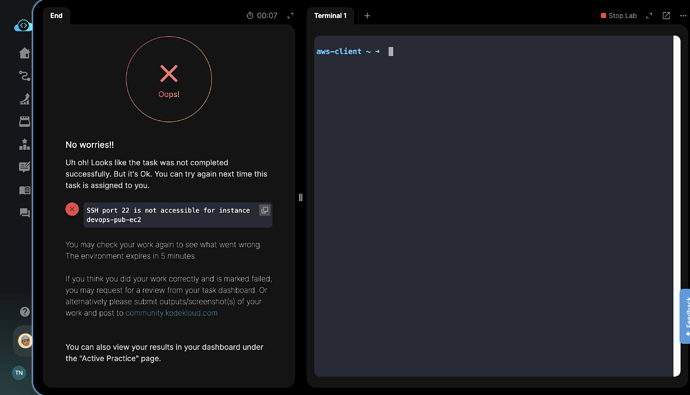Click the 'Oops!' label

click(x=169, y=95)
